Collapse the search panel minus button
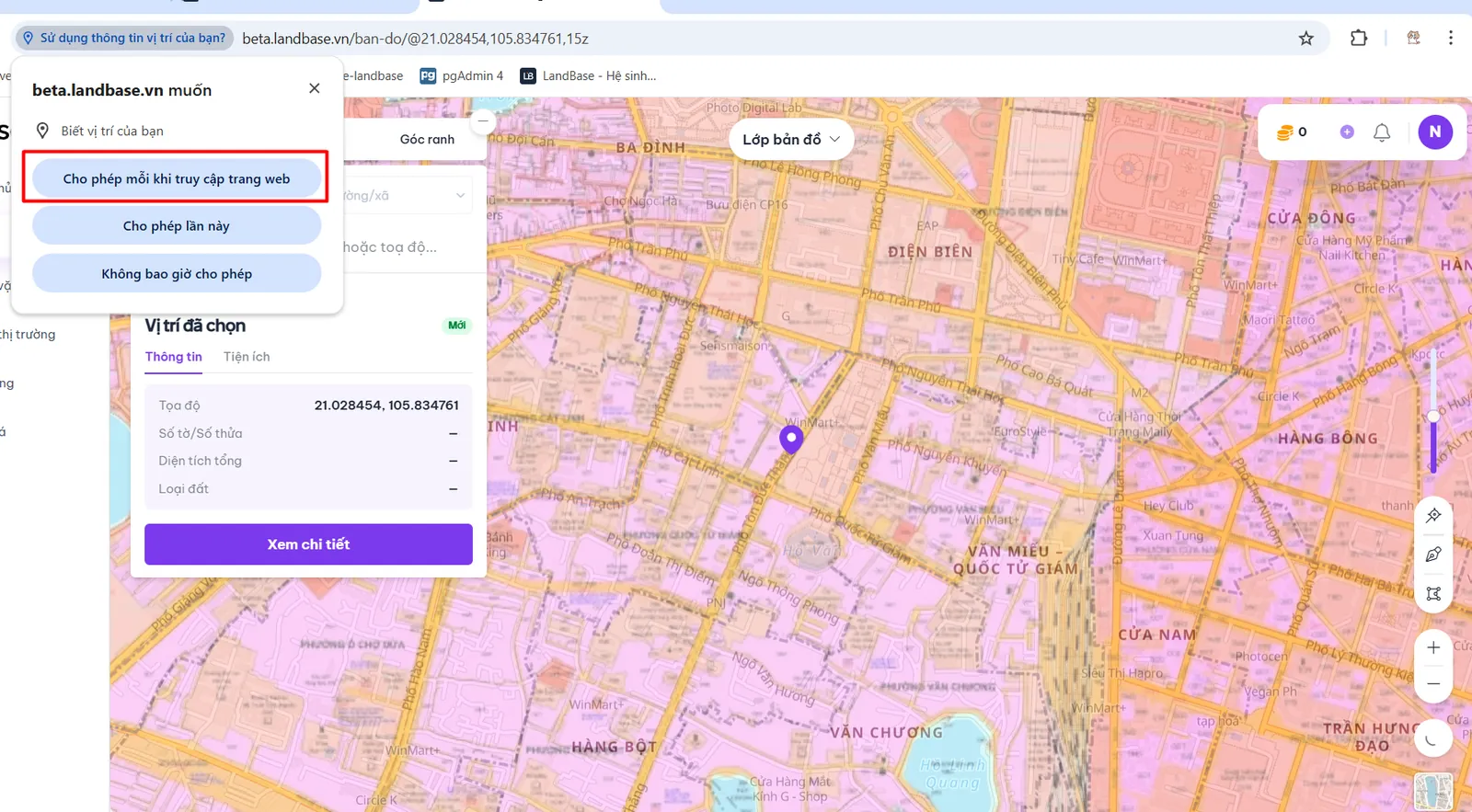This screenshot has width=1472, height=812. (x=483, y=120)
